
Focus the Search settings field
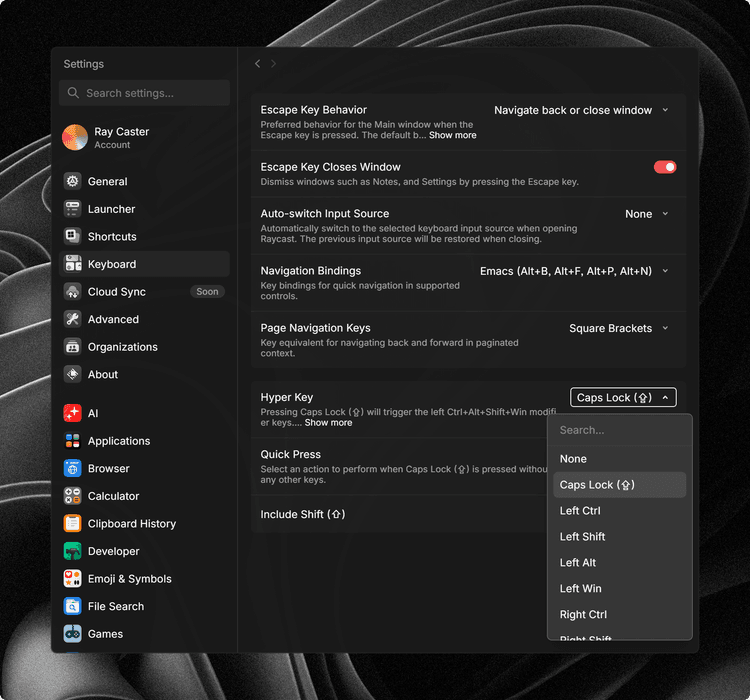tap(144, 93)
